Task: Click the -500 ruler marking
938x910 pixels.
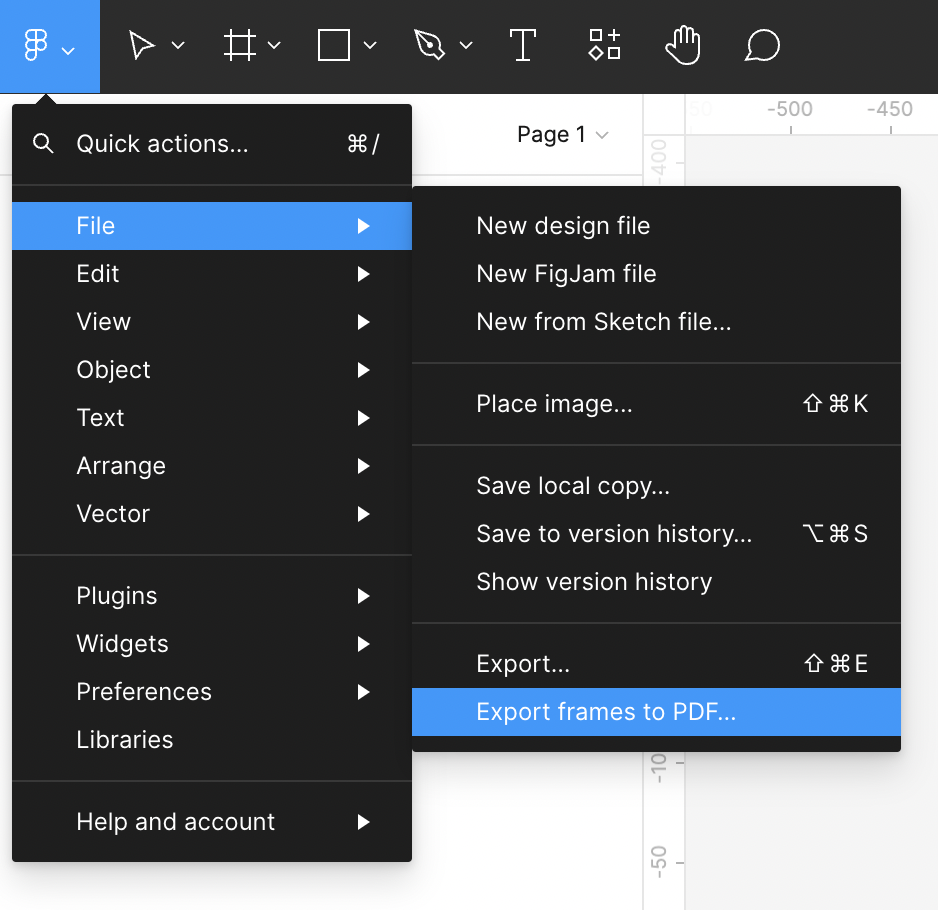Action: coord(790,109)
